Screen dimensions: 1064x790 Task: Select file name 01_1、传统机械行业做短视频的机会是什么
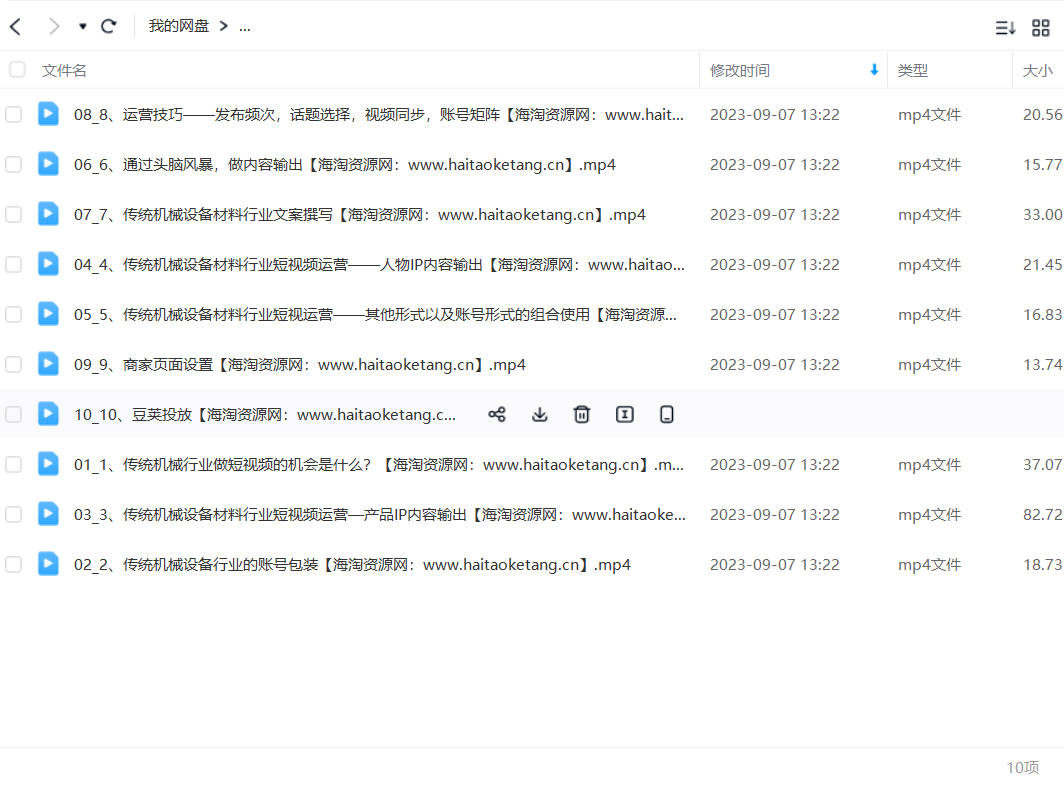[x=379, y=465]
